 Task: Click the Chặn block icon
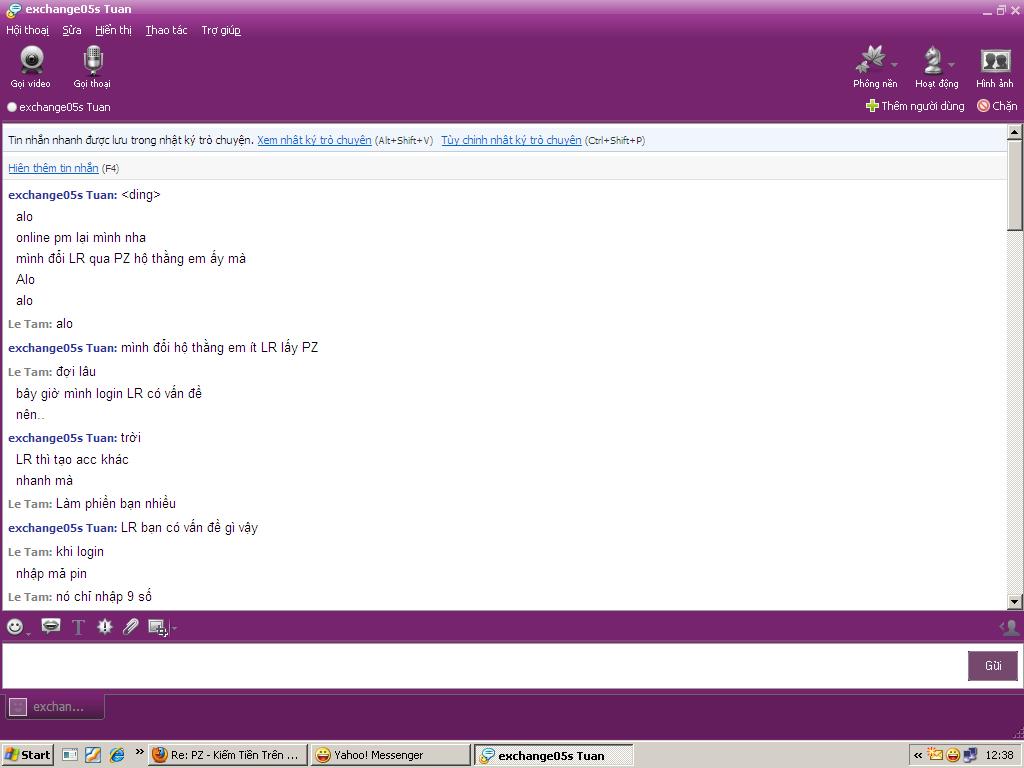(x=983, y=105)
